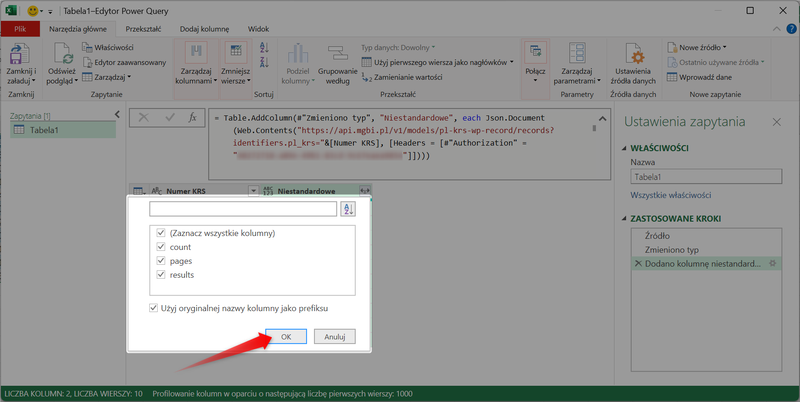
Task: Click Zamienianie wartości
Action: 402,77
